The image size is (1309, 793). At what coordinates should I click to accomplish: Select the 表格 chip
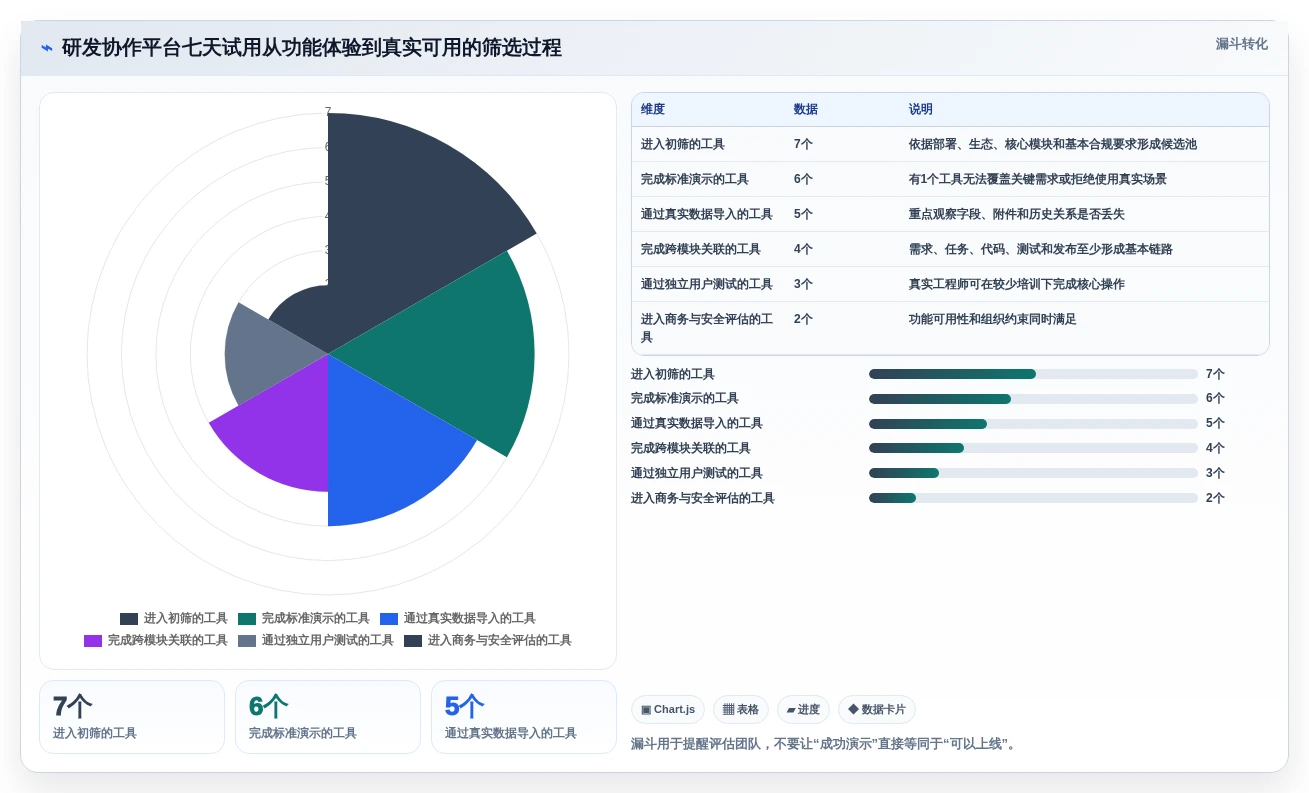pyautogui.click(x=741, y=710)
